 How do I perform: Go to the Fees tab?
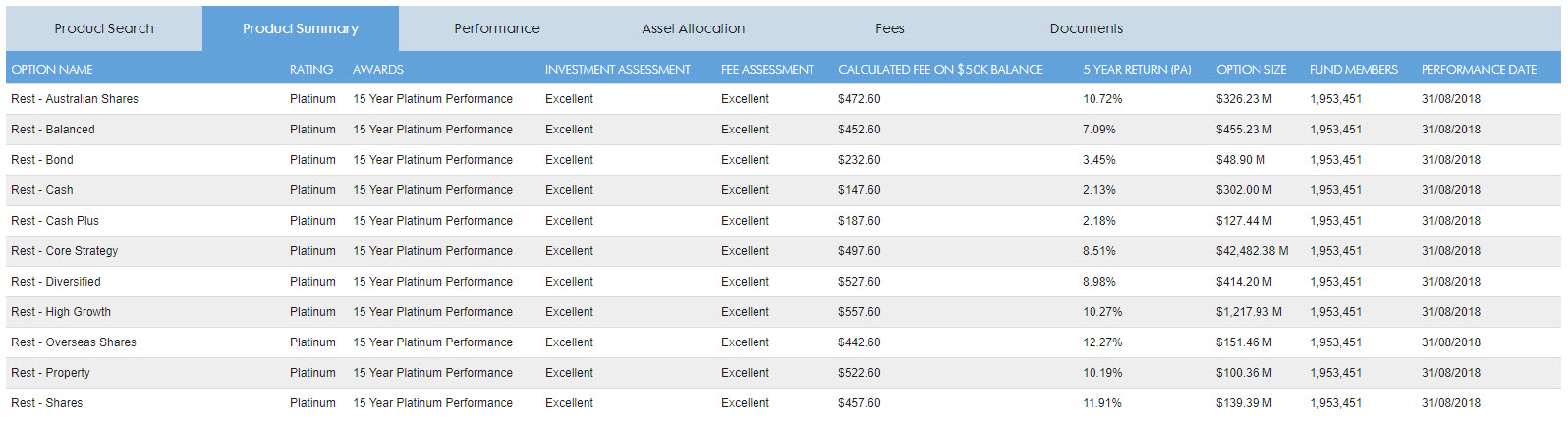890,28
